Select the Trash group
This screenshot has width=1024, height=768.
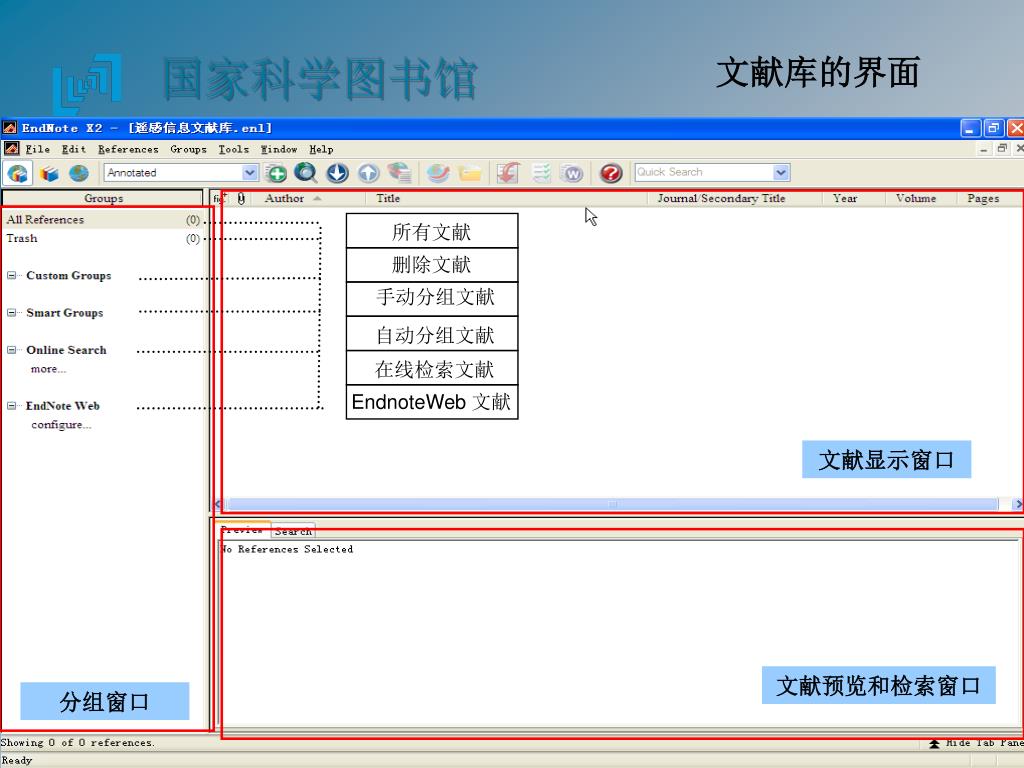point(103,238)
